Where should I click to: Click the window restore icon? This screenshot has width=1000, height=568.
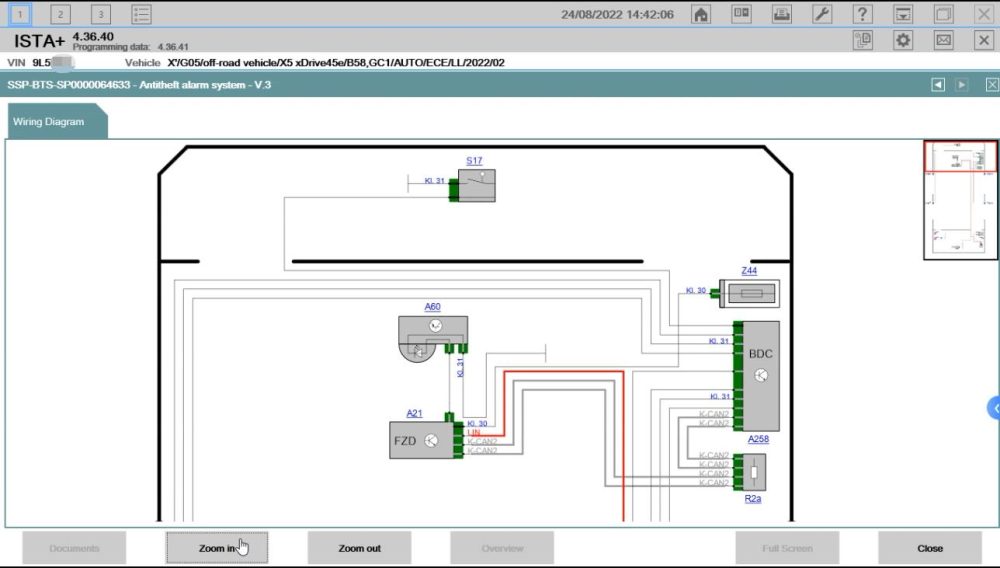point(943,14)
